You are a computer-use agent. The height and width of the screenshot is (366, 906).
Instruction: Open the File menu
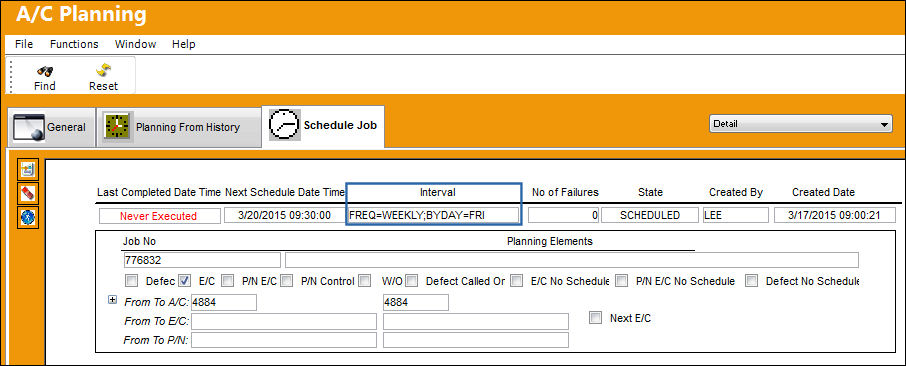pyautogui.click(x=24, y=44)
